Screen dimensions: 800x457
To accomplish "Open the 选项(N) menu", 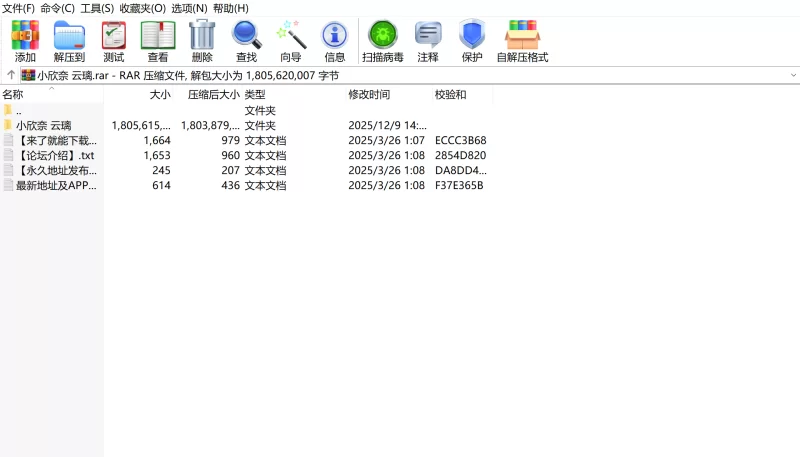I will click(x=189, y=9).
